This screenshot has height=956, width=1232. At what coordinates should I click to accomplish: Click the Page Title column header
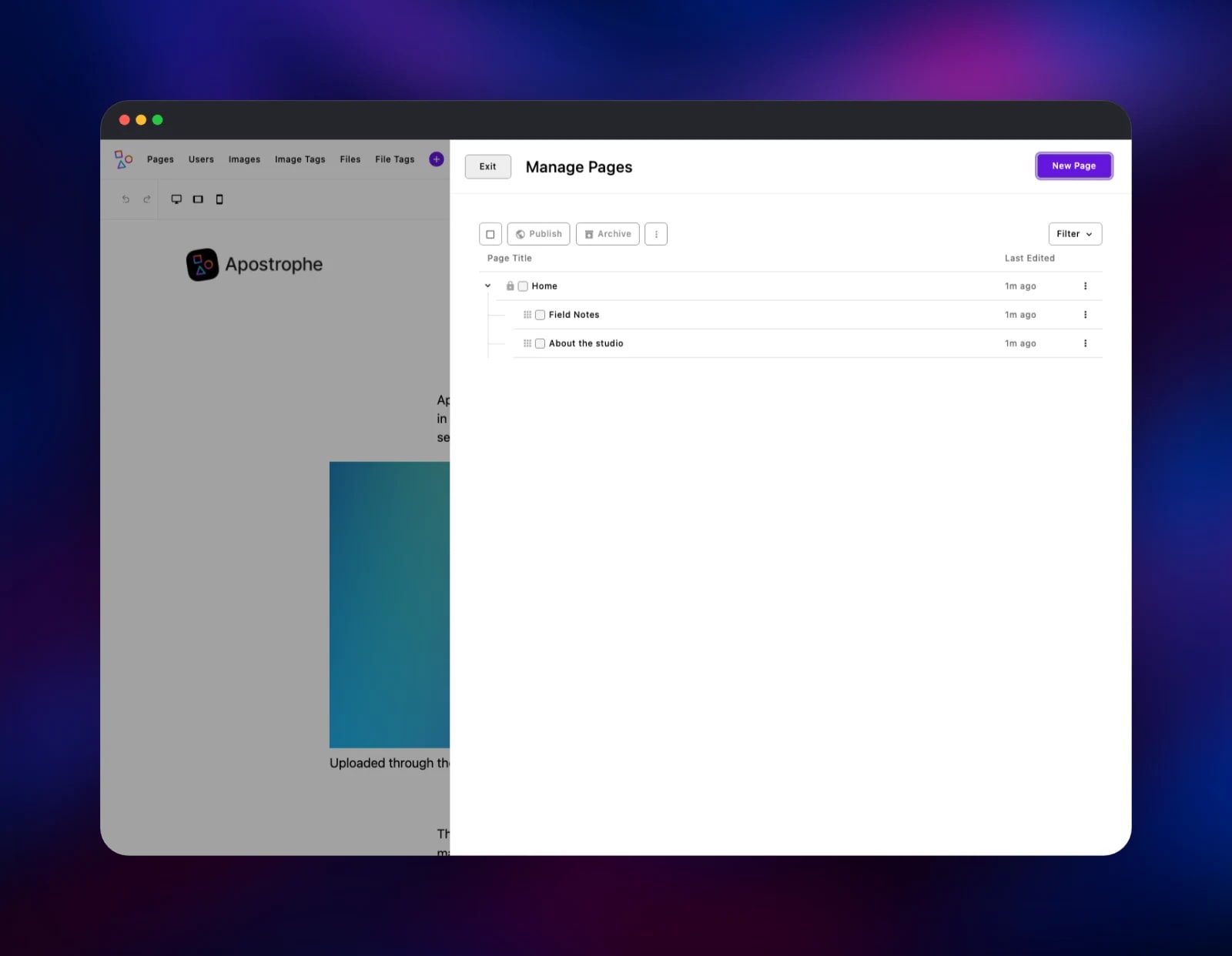tap(510, 258)
